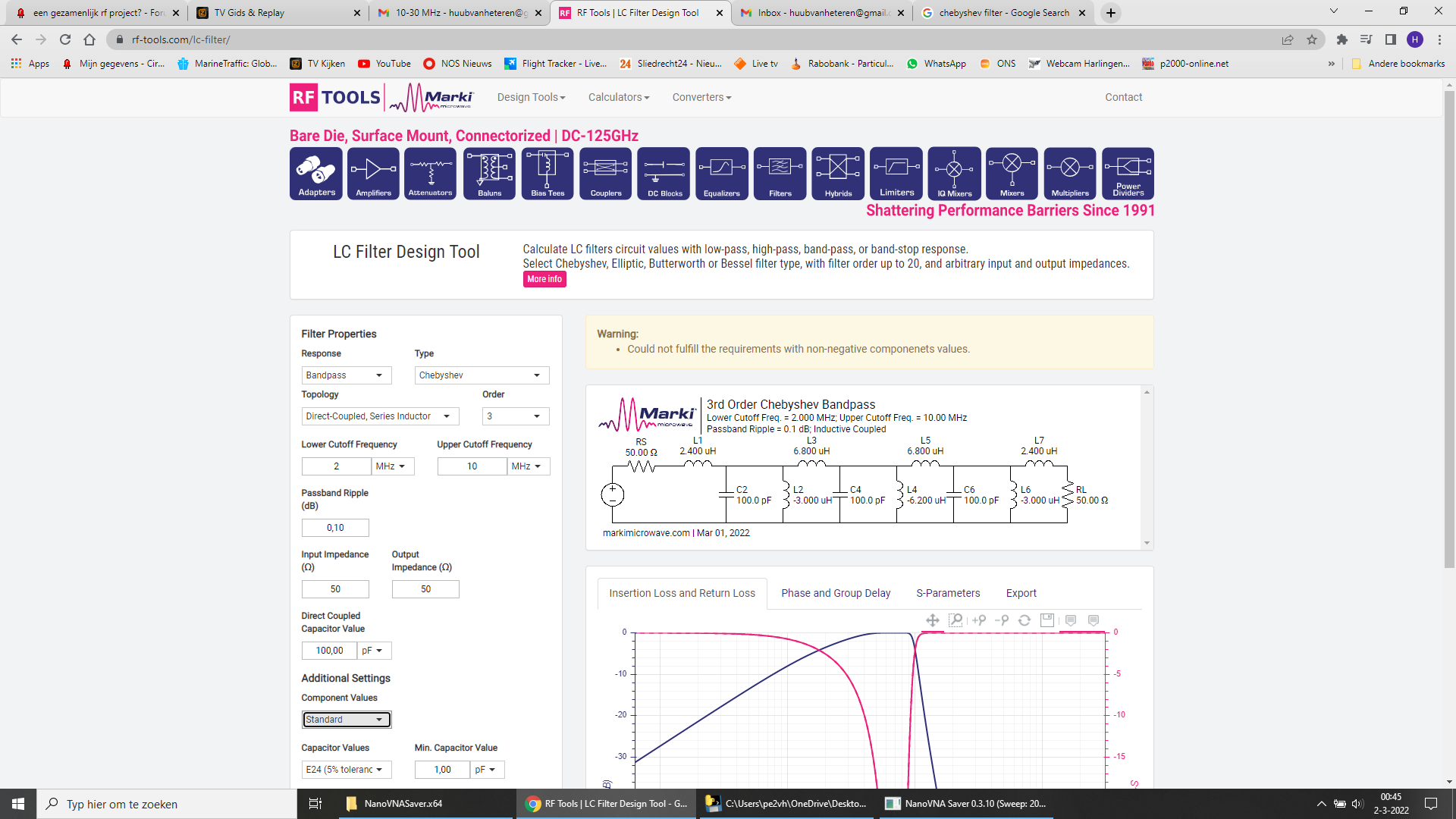Activate the box zoom tool
Viewport: 1456px width, 819px height.
point(955,620)
